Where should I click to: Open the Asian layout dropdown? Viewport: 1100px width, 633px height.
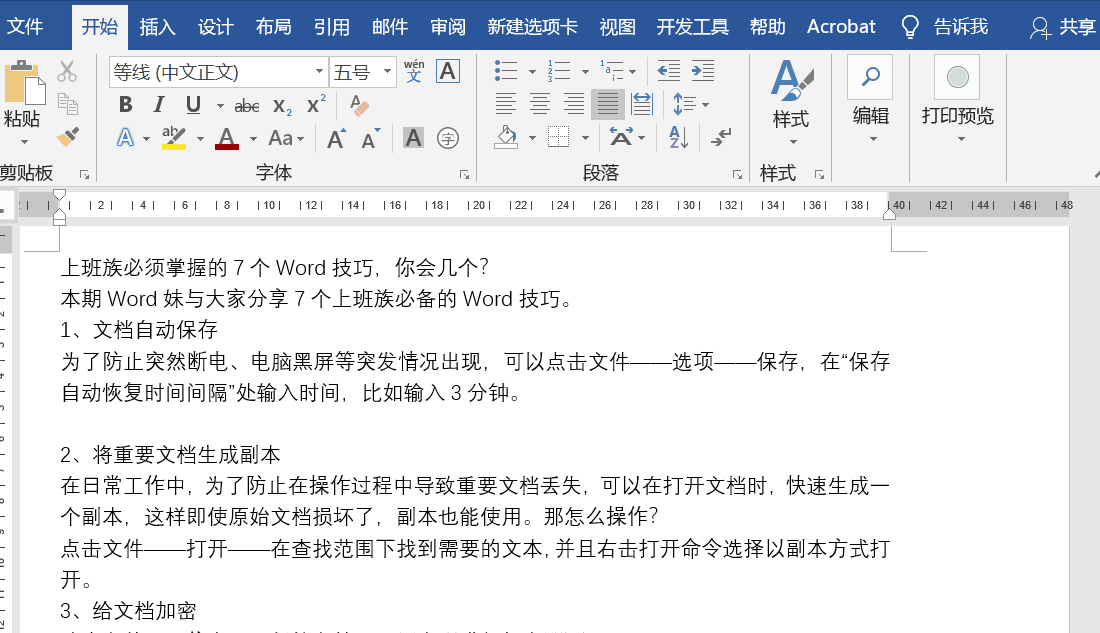(627, 137)
